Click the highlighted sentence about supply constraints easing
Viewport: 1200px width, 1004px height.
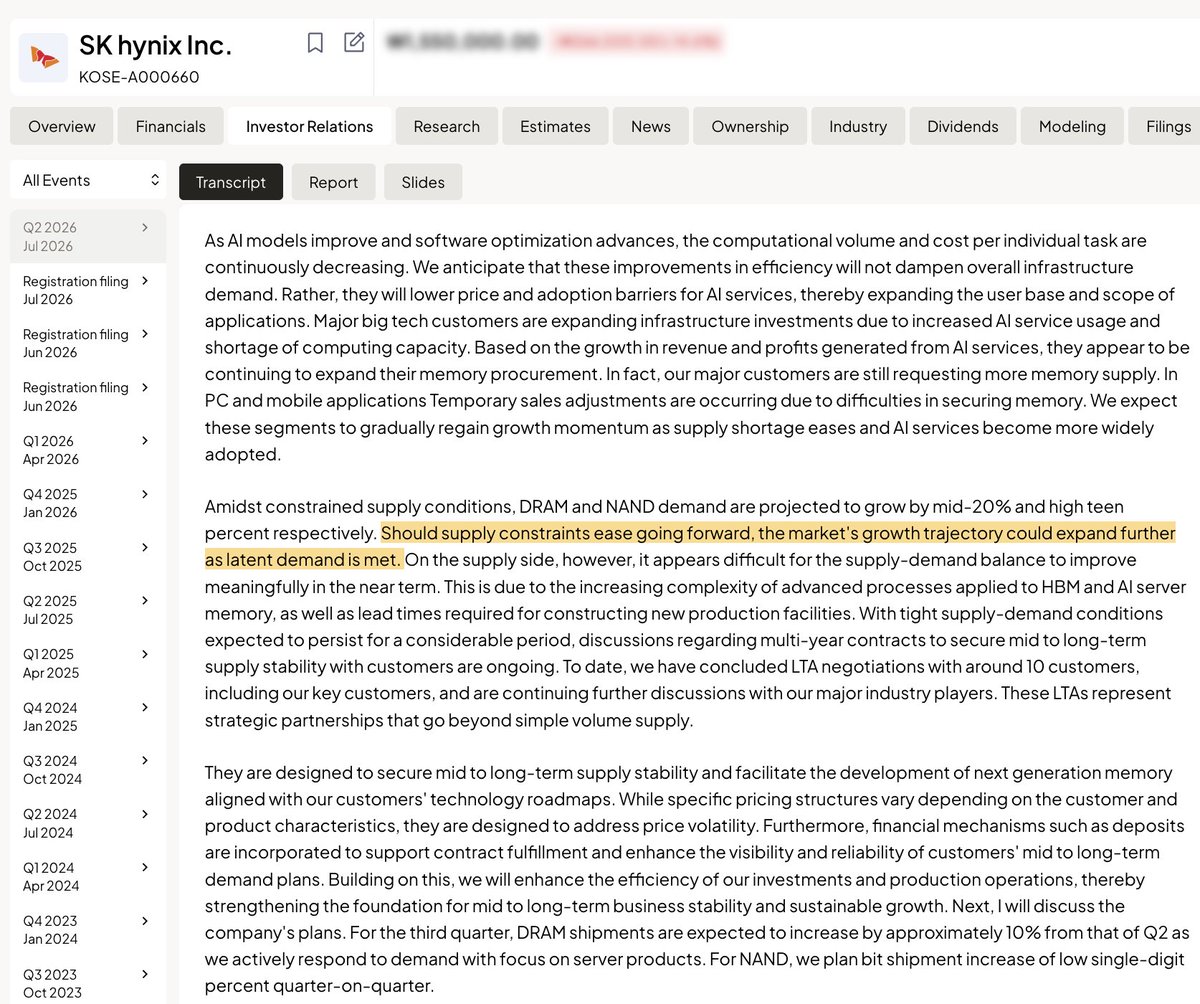690,545
